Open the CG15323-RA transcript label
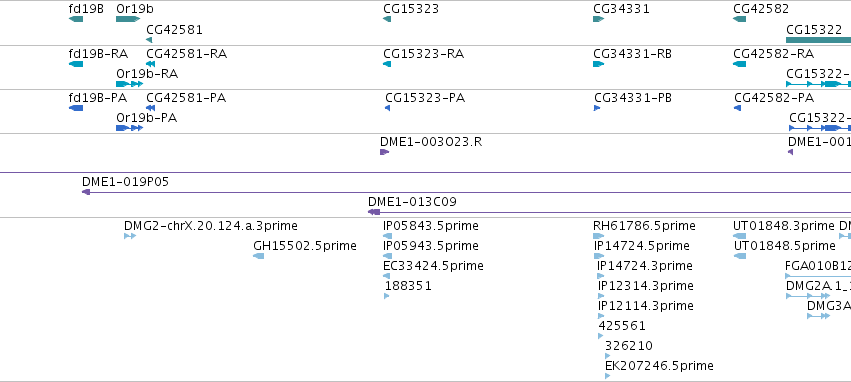 pos(423,54)
